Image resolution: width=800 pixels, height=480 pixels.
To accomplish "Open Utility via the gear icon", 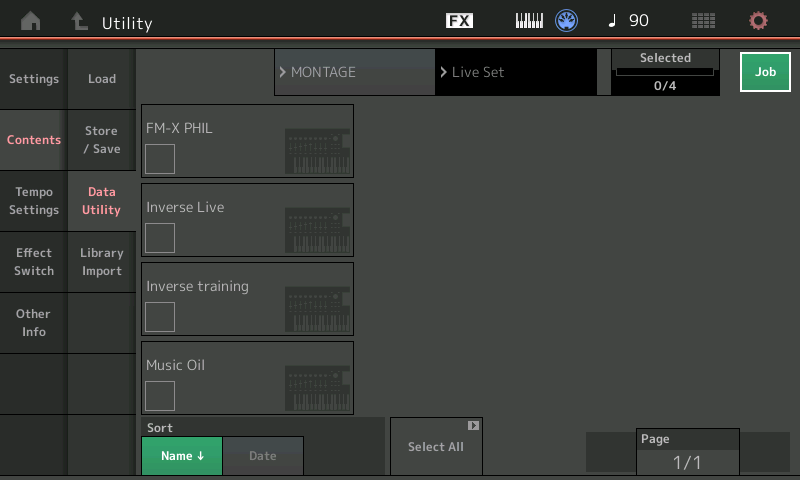I will [x=759, y=21].
